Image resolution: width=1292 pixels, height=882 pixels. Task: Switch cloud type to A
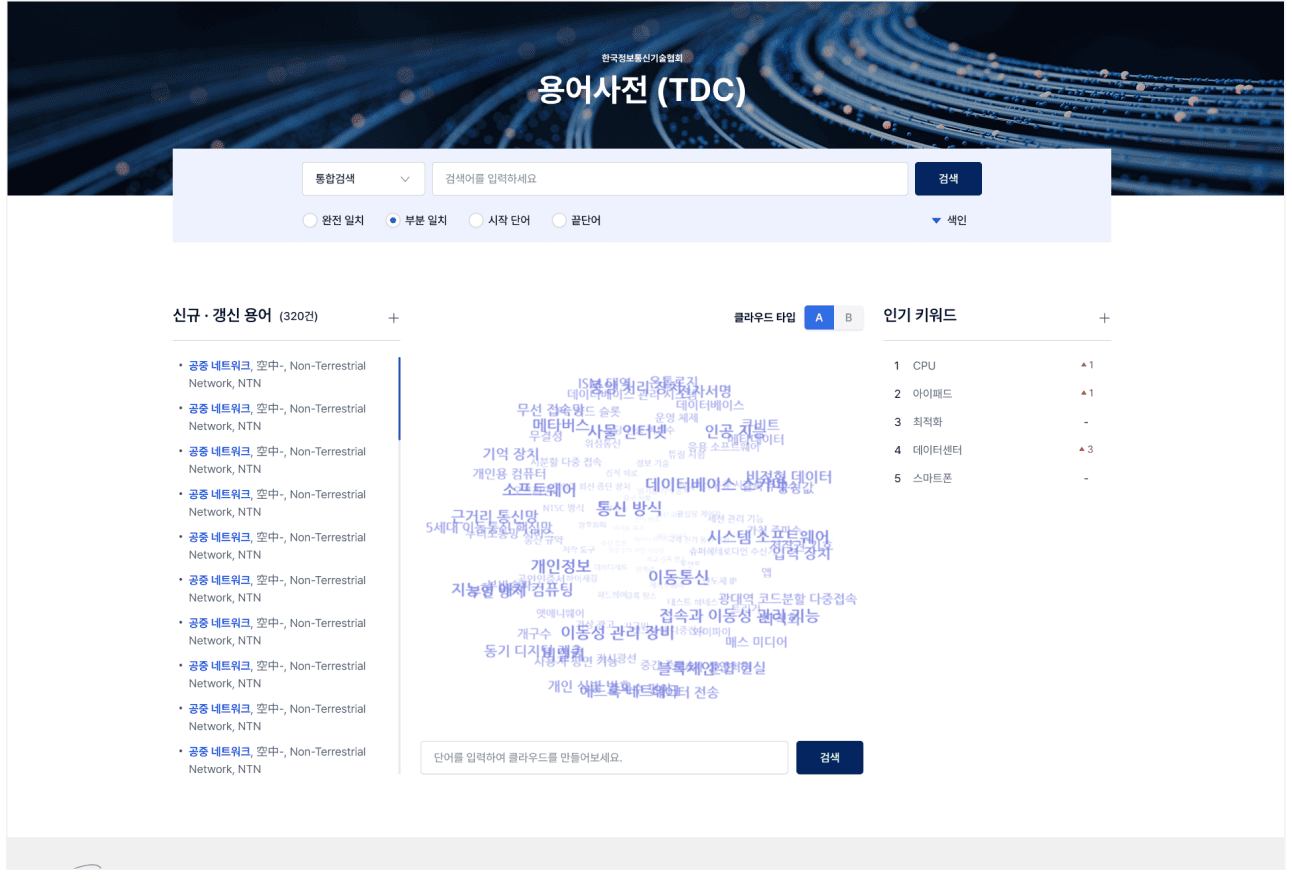point(819,318)
